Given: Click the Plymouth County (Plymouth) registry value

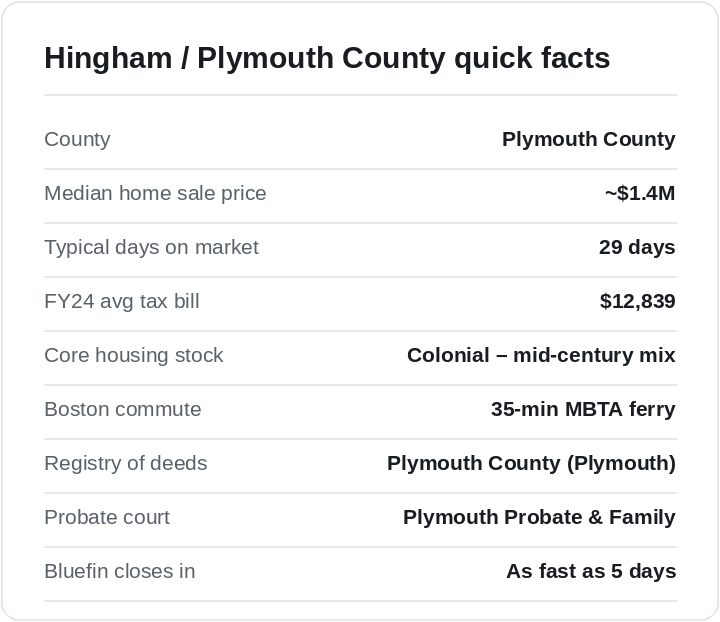Looking at the screenshot, I should 531,464.
